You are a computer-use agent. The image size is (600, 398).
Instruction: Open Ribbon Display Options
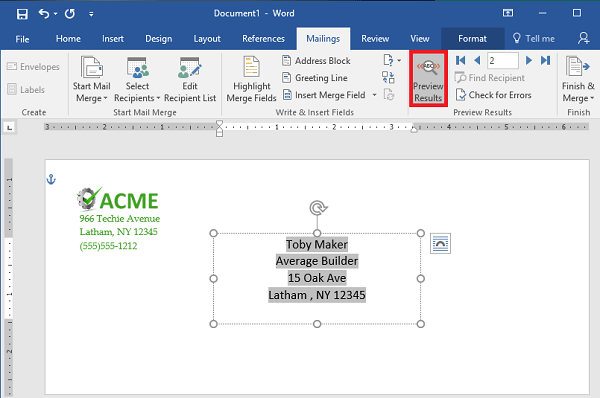[508, 13]
